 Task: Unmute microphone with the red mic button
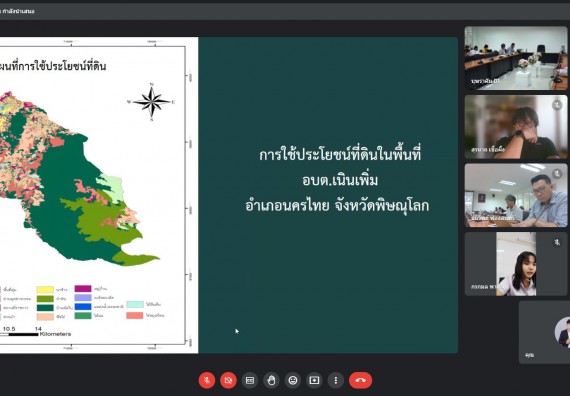click(x=207, y=380)
